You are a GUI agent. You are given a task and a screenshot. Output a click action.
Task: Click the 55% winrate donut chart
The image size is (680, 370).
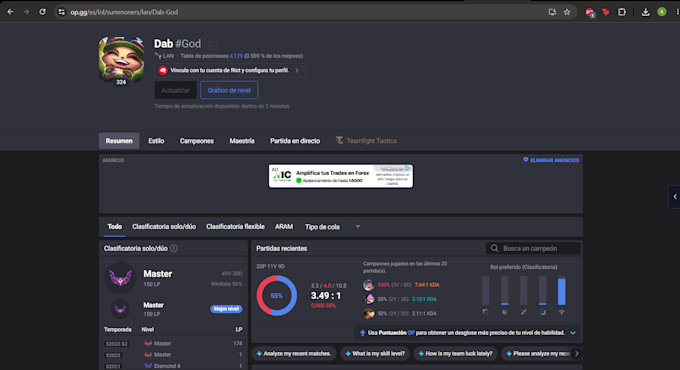[277, 296]
